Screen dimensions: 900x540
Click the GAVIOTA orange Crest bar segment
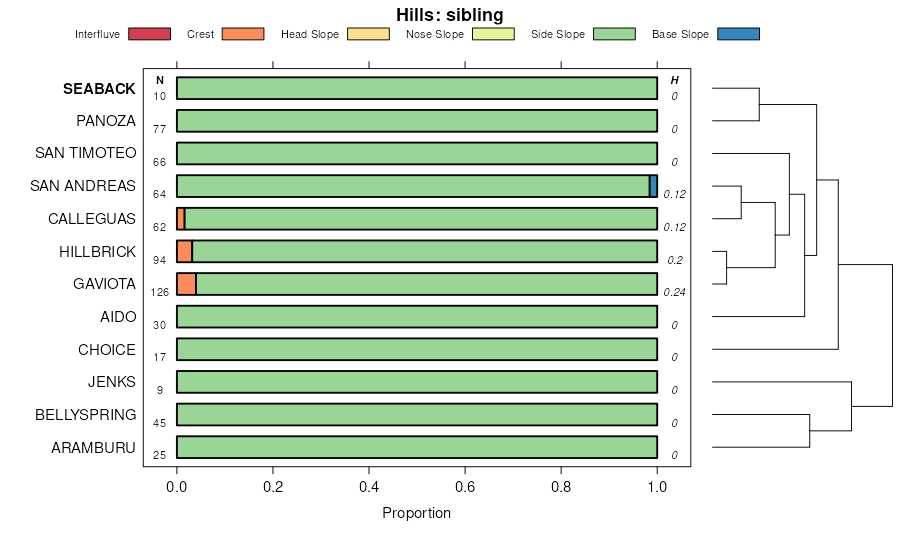click(x=186, y=284)
